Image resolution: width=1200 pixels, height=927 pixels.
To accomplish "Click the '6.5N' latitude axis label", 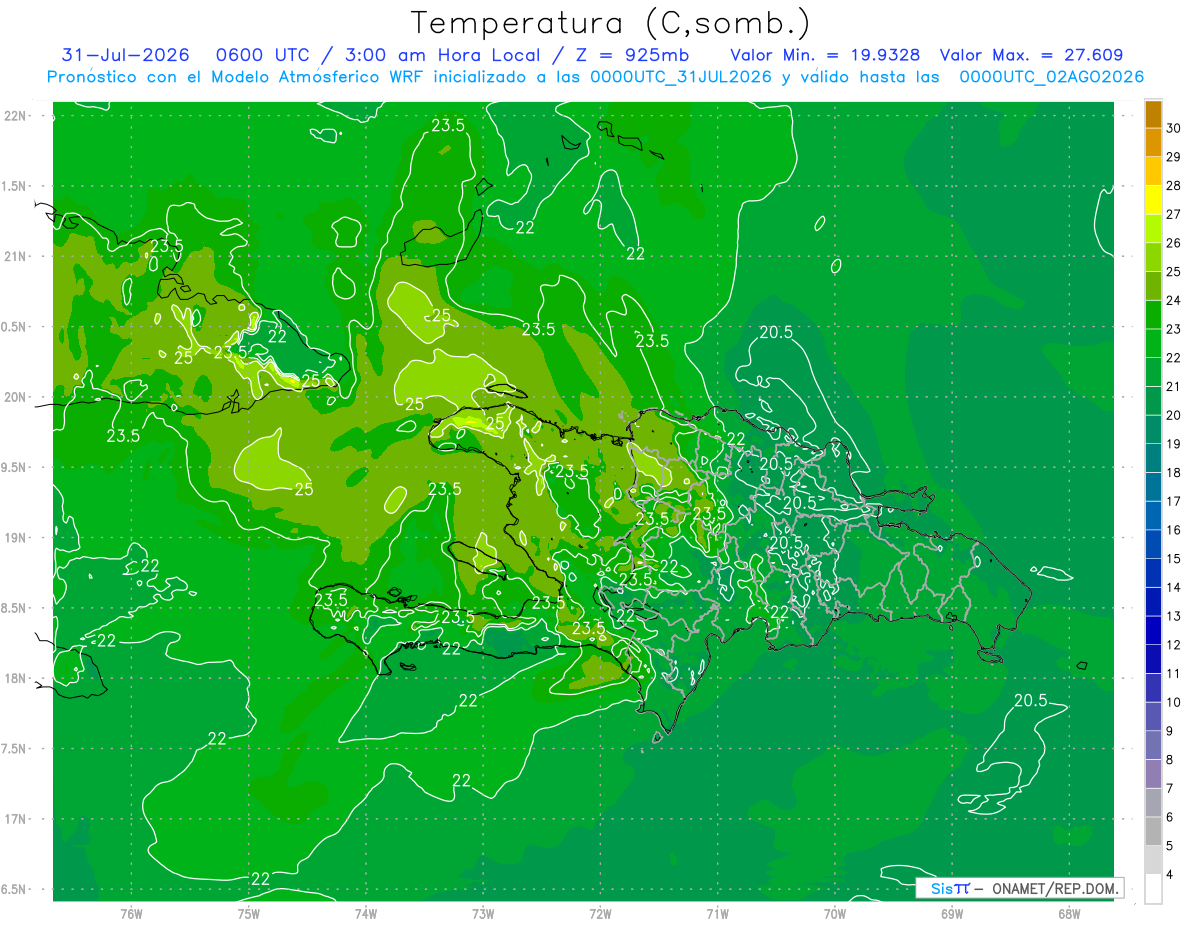I will point(15,889).
